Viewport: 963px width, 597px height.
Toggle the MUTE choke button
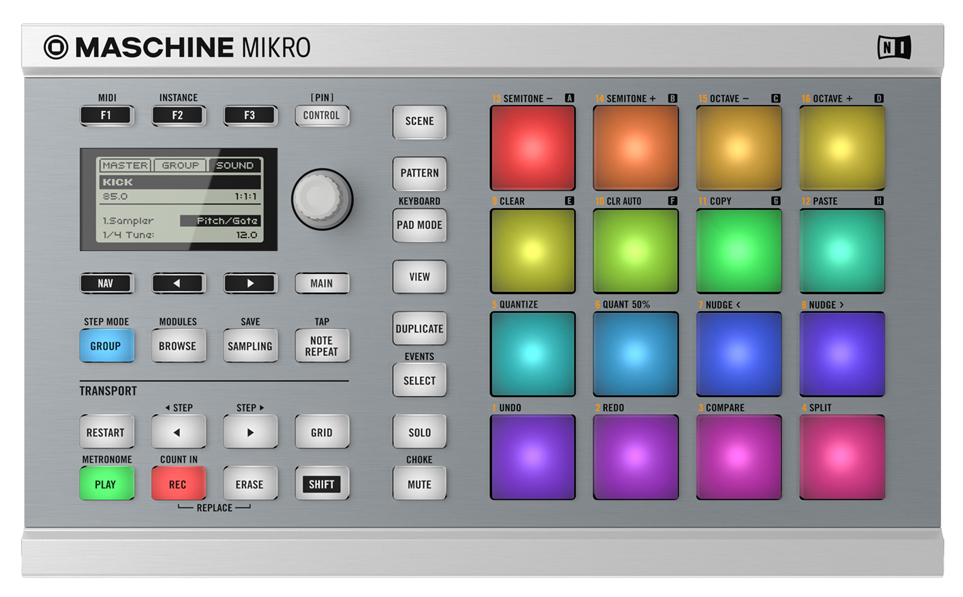coord(419,485)
